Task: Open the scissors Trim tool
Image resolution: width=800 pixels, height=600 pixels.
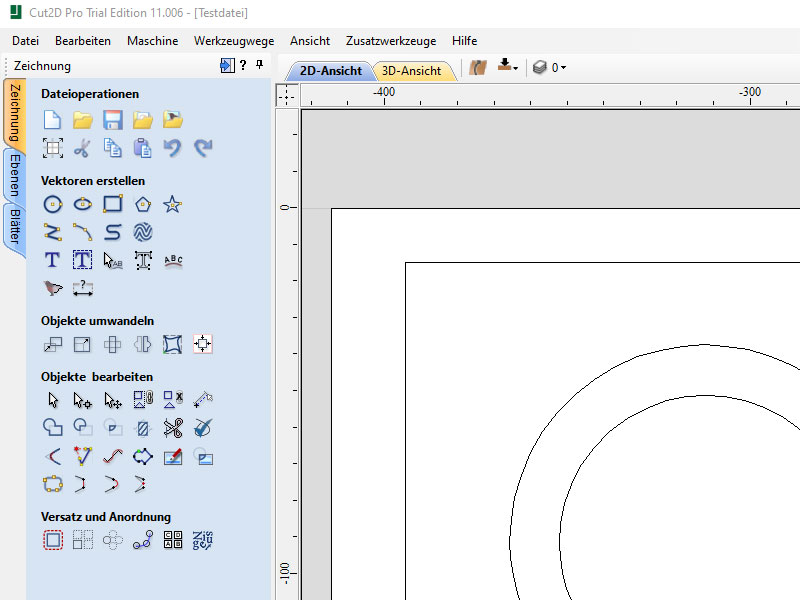Action: [x=173, y=428]
